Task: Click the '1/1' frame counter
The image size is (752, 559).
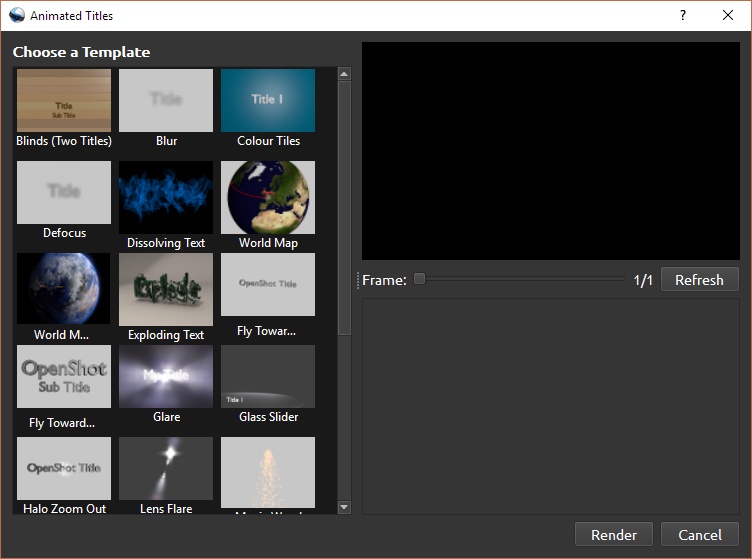Action: [643, 280]
